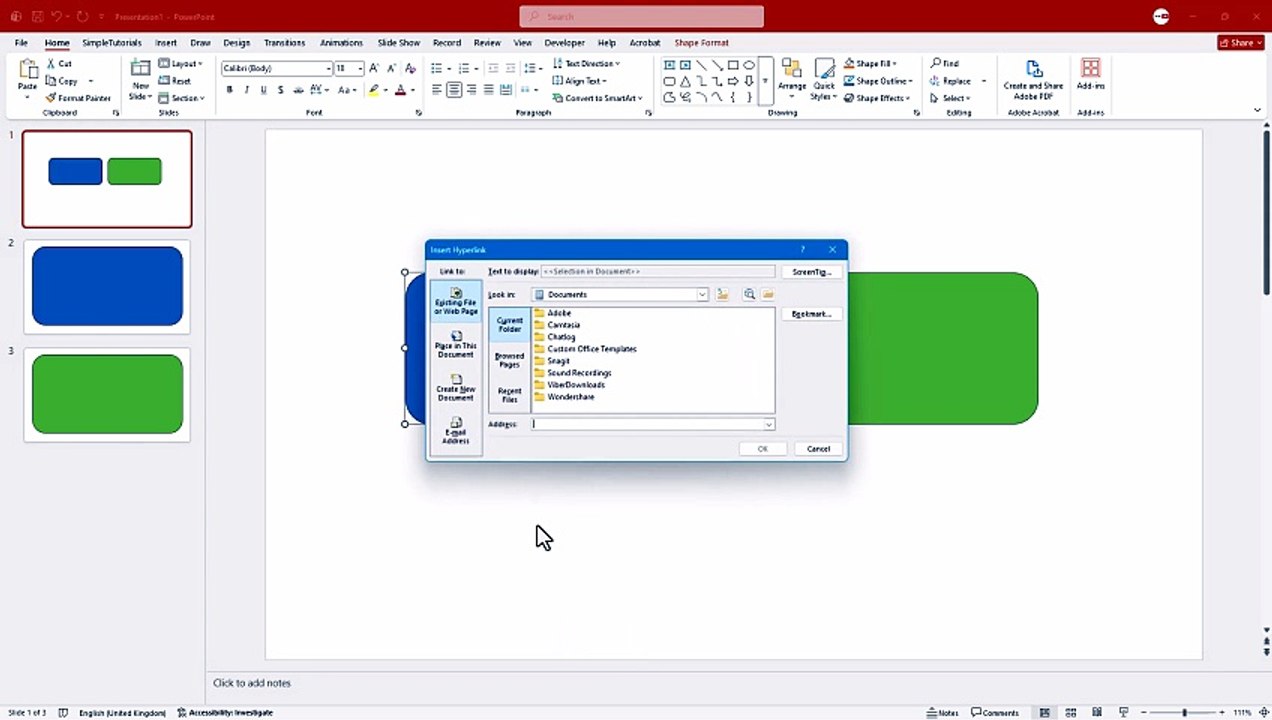Select the triangle shape in shapes gallery
1272x720 pixels.
[685, 81]
